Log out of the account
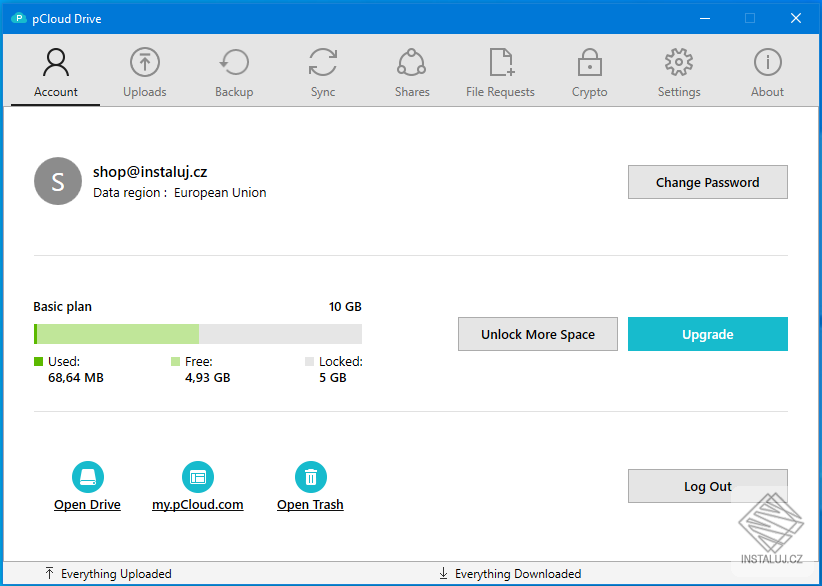The image size is (822, 586). [x=708, y=486]
